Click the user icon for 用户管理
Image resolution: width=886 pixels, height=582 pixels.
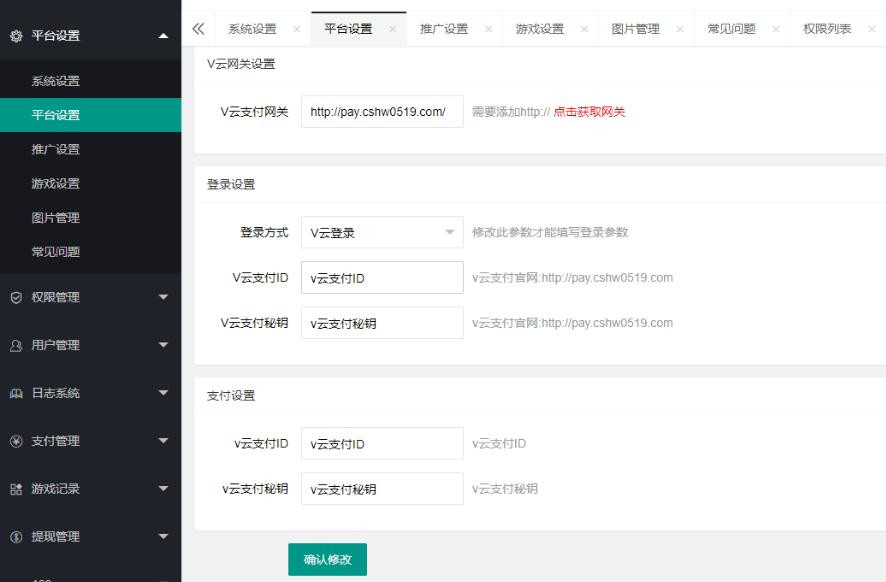tap(16, 345)
